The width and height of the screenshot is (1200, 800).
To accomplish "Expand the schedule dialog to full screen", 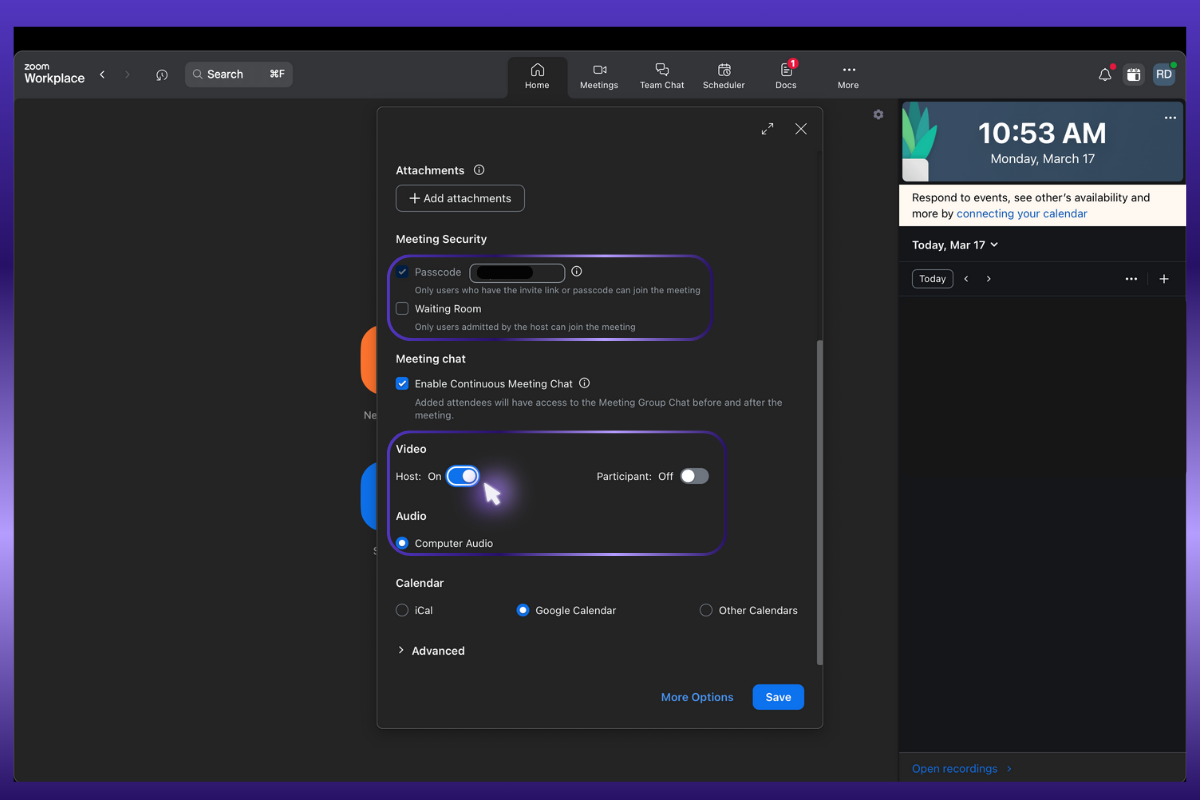I will coord(767,129).
